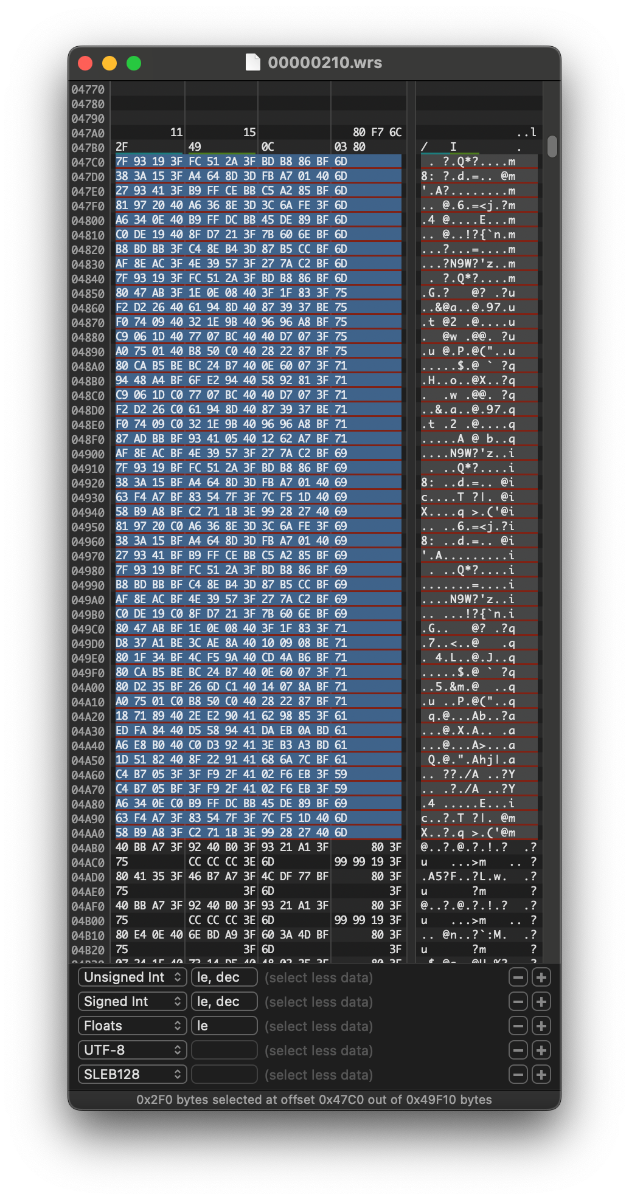Click plus button on Floats row

click(x=541, y=1026)
